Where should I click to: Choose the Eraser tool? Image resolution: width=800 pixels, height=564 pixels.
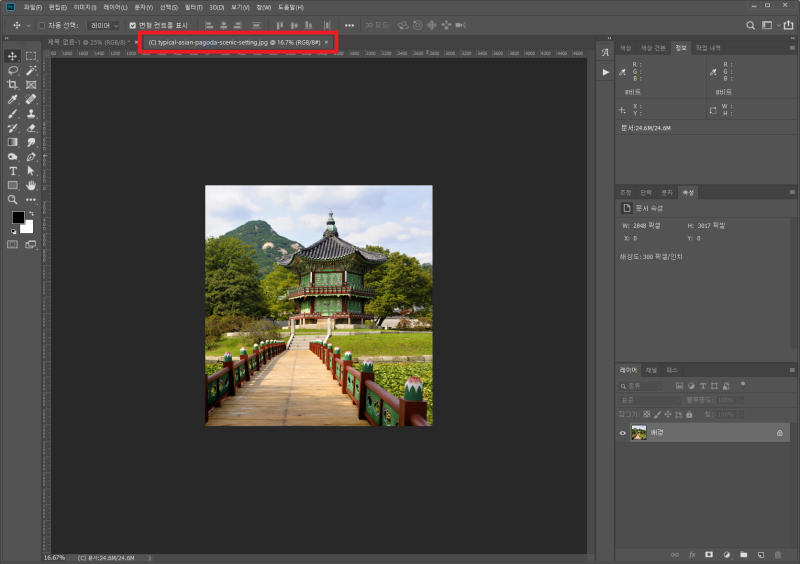tap(31, 128)
